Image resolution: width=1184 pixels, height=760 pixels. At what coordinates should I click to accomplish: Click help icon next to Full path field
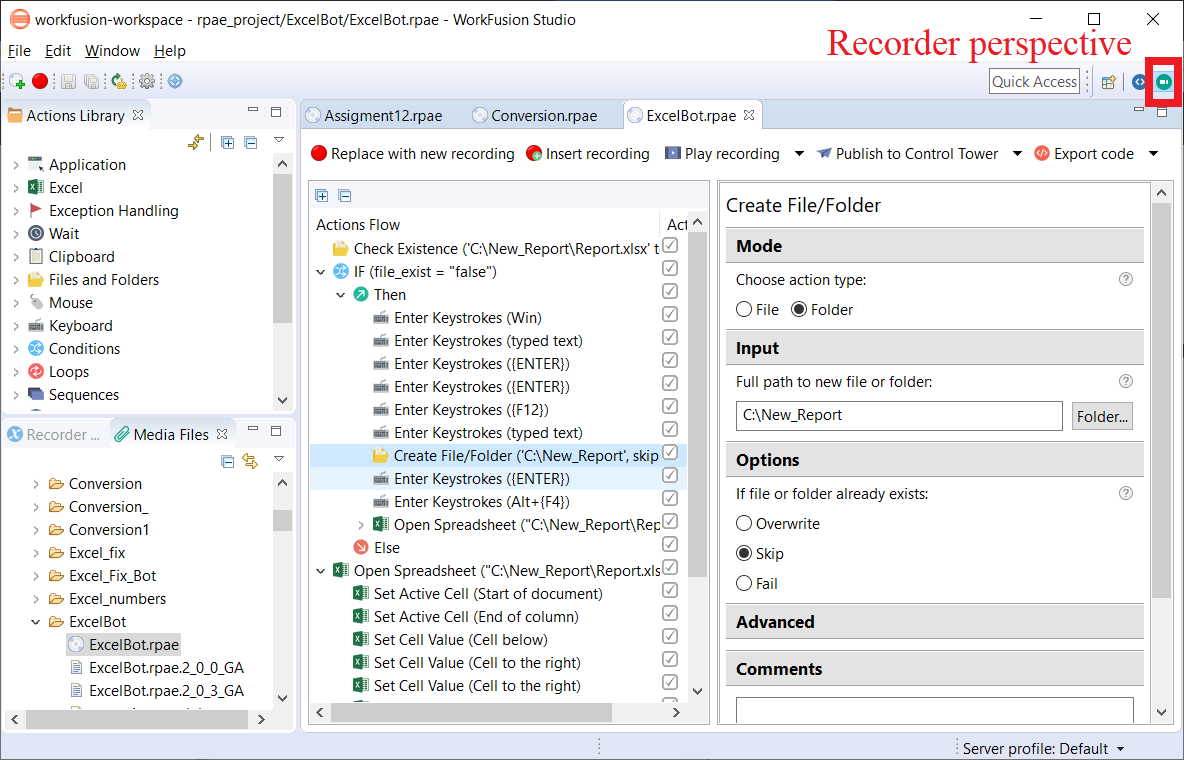(x=1125, y=382)
